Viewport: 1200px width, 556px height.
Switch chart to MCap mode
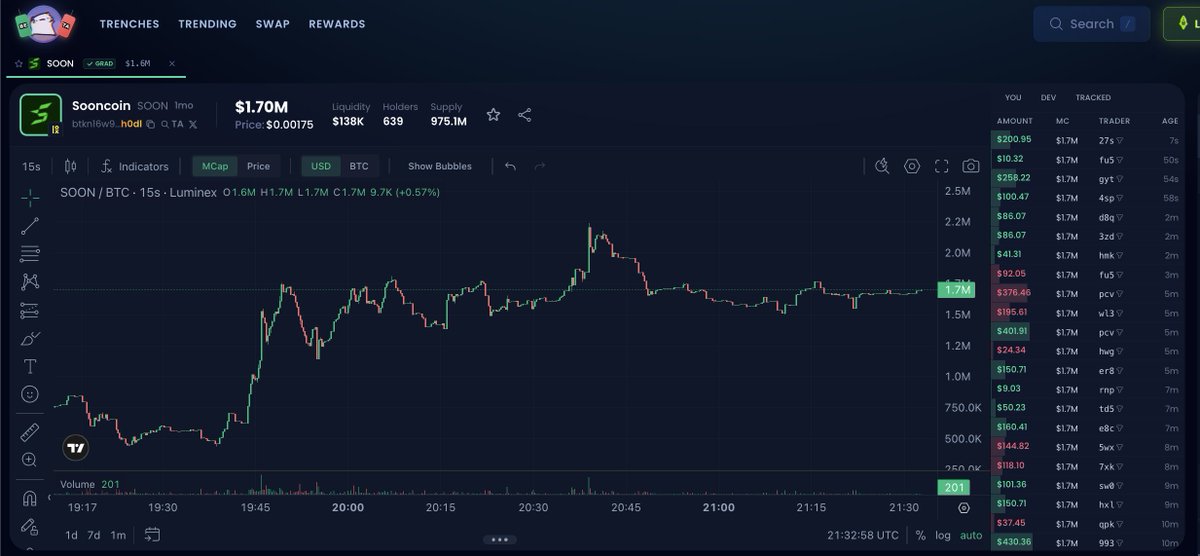(x=214, y=166)
